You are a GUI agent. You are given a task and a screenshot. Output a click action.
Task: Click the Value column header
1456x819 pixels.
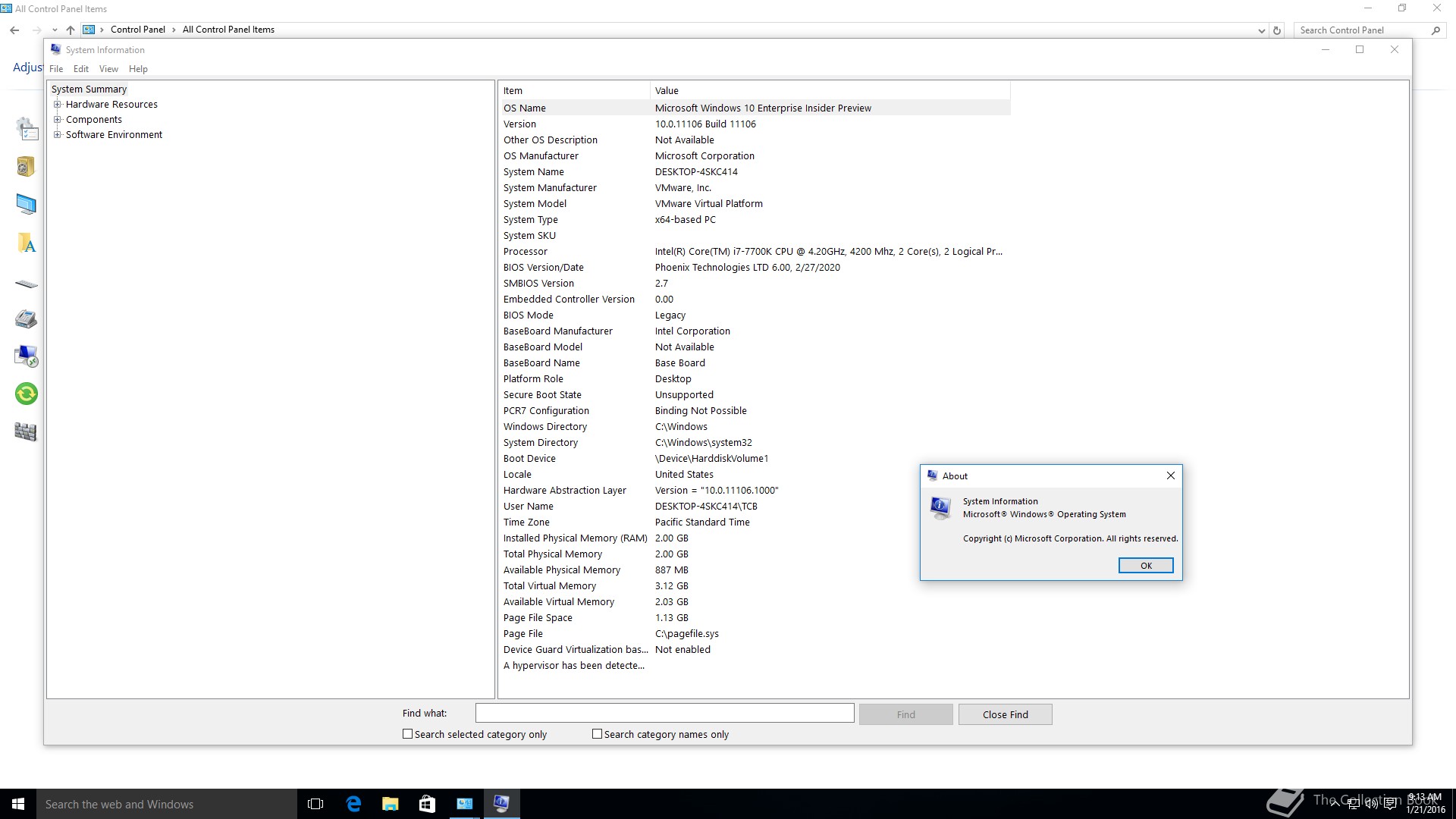pos(830,90)
